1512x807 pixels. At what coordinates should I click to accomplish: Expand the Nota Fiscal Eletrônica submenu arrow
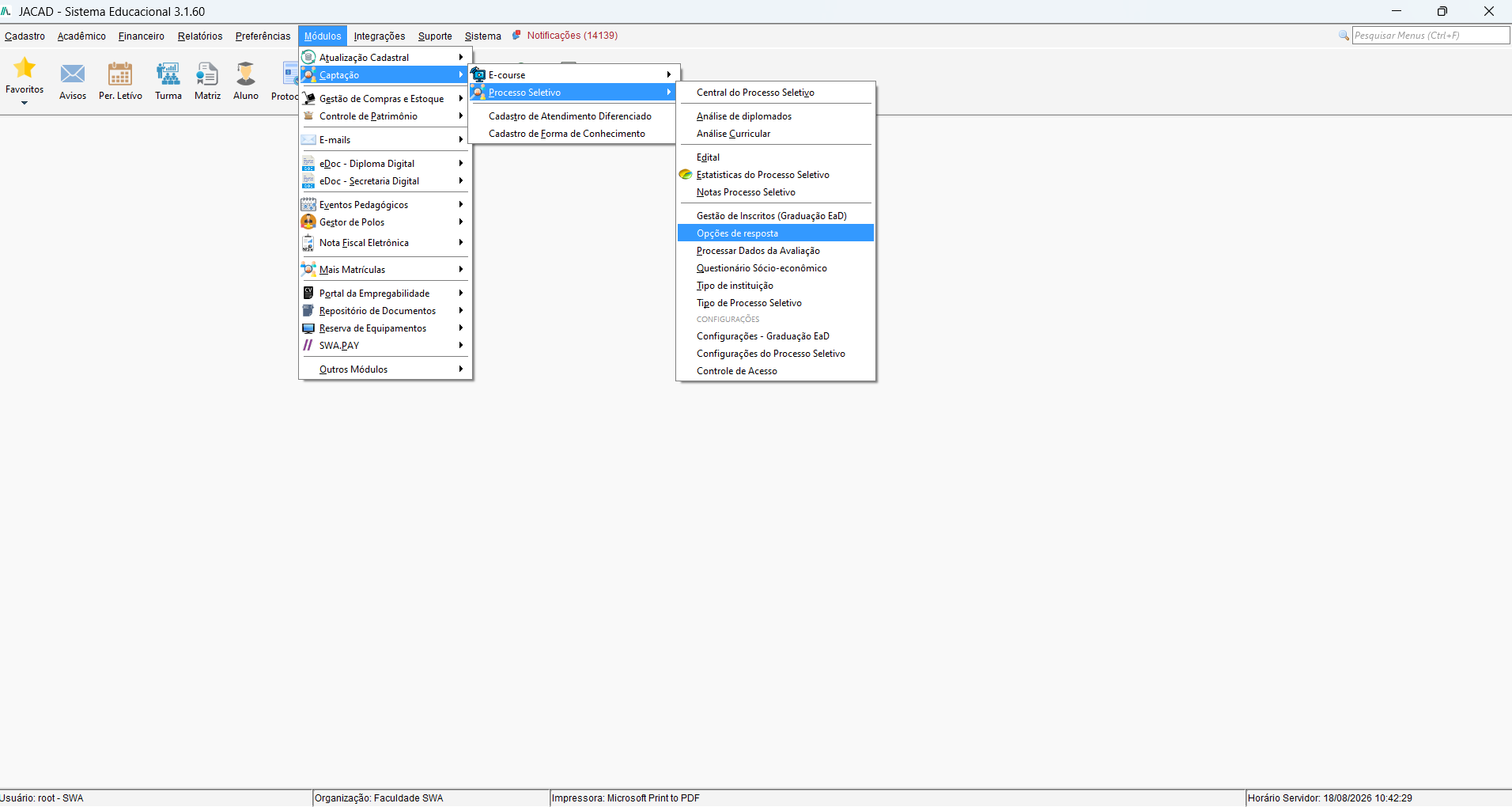coord(460,242)
